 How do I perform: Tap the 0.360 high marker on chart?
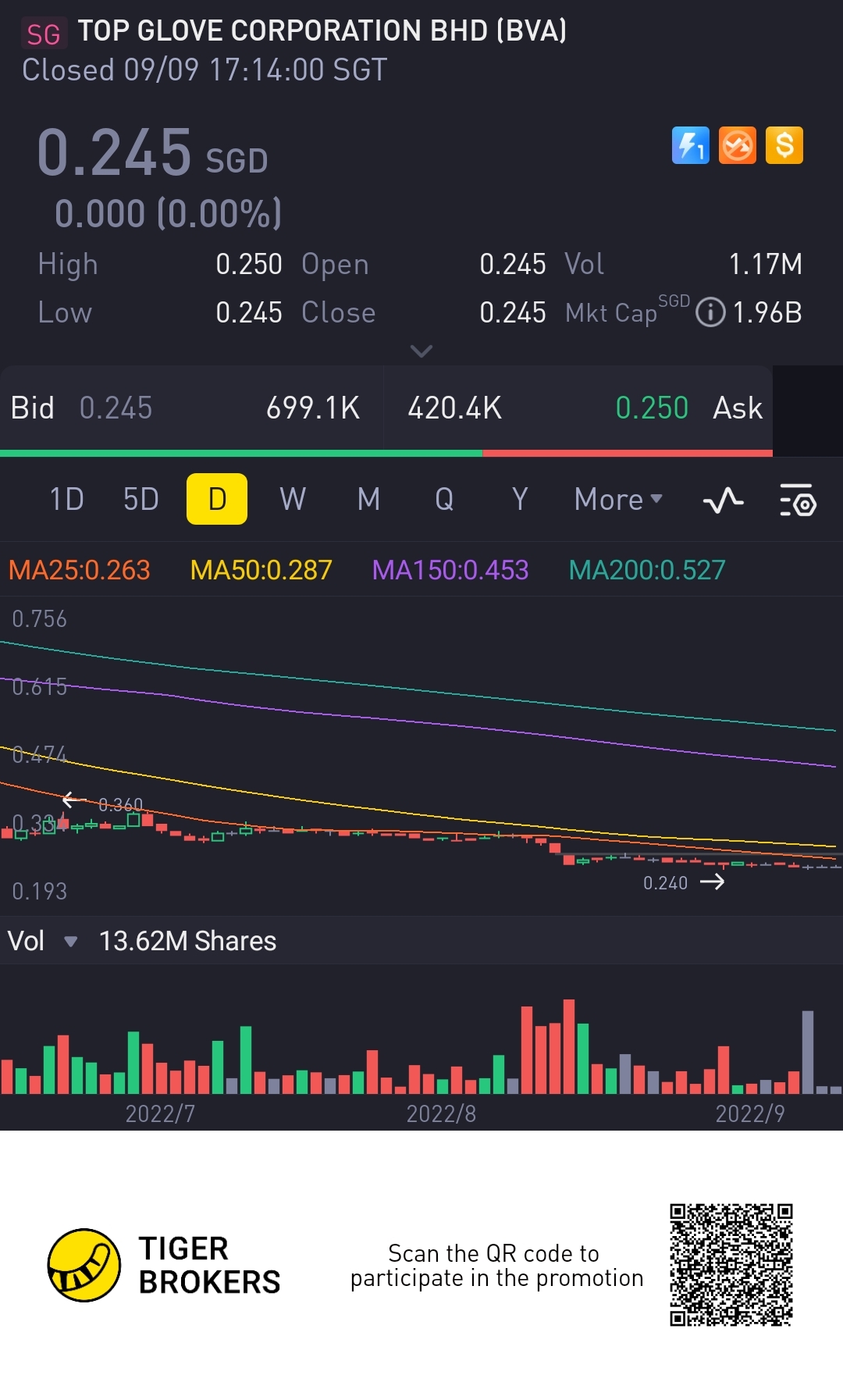point(121,804)
